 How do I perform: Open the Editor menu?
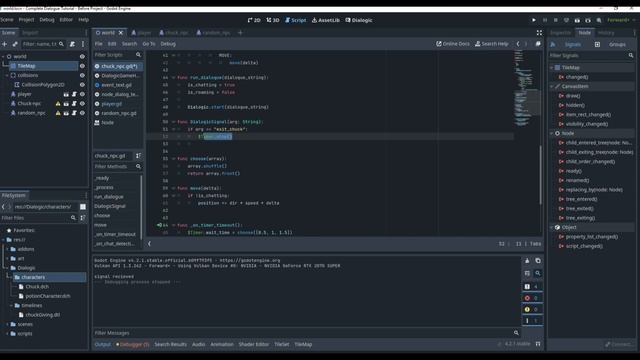tap(66, 20)
